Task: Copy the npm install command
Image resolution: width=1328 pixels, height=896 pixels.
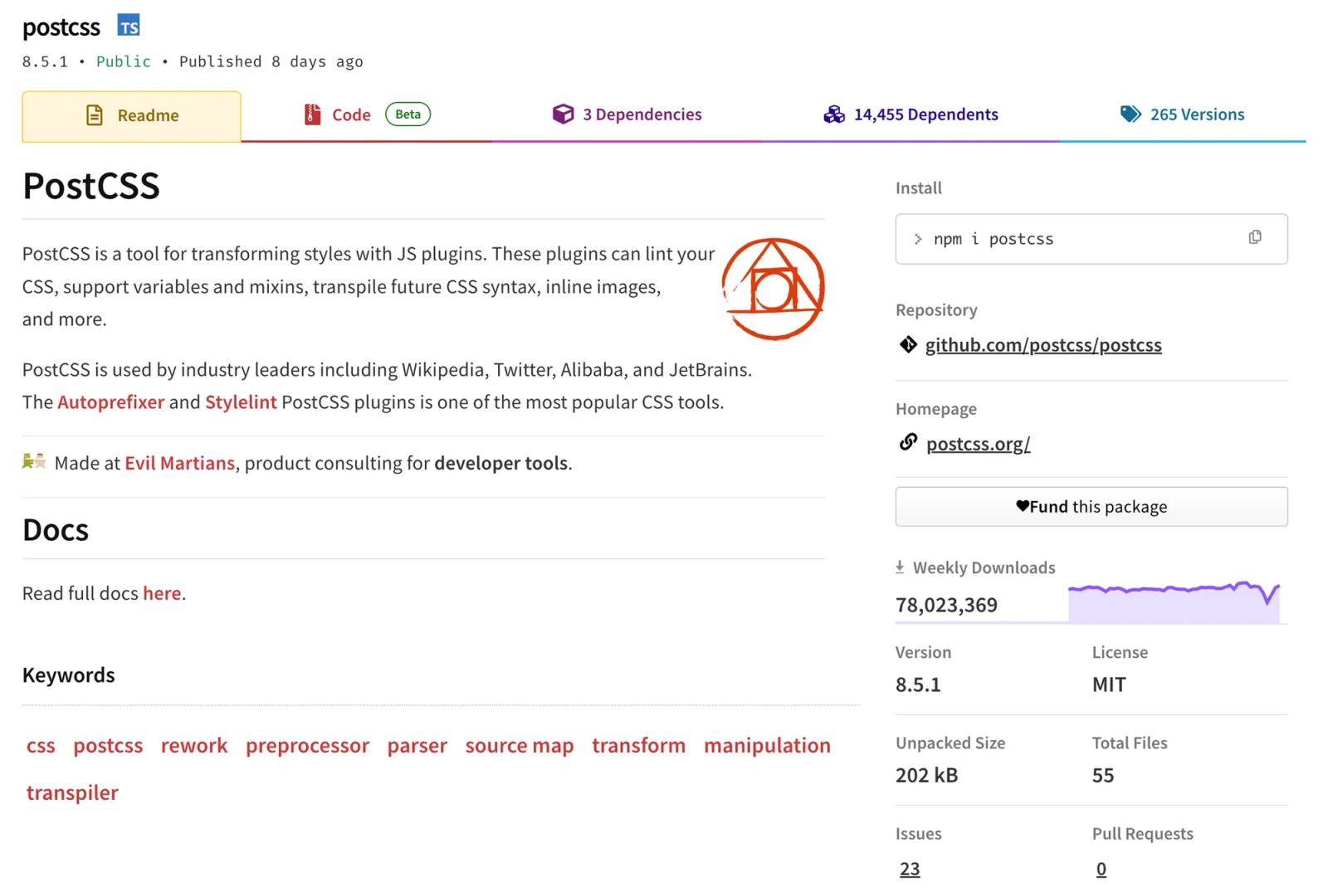Action: (x=1254, y=238)
